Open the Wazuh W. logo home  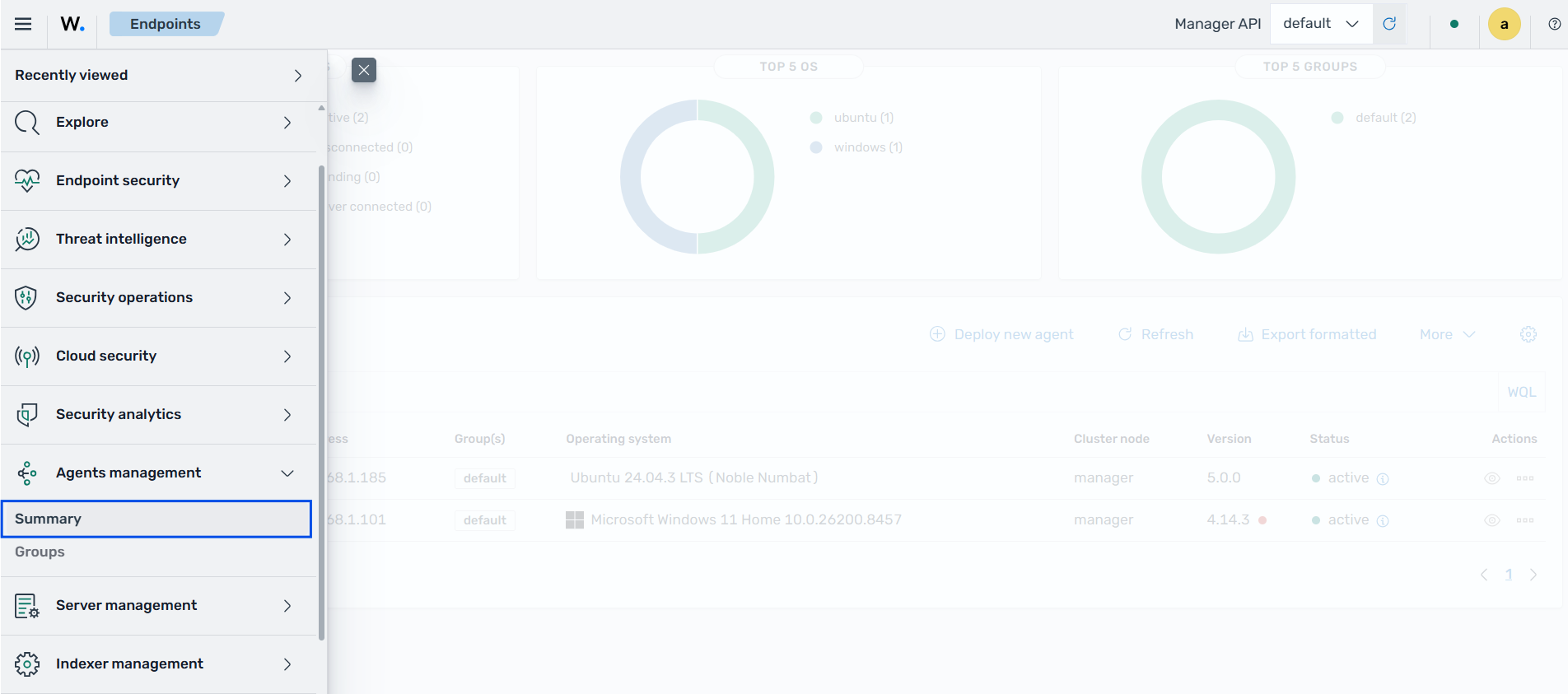click(72, 24)
